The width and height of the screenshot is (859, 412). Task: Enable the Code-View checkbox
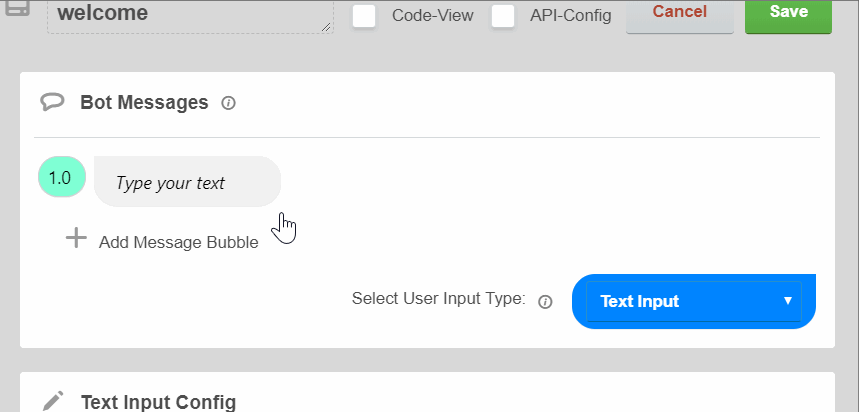tap(364, 15)
